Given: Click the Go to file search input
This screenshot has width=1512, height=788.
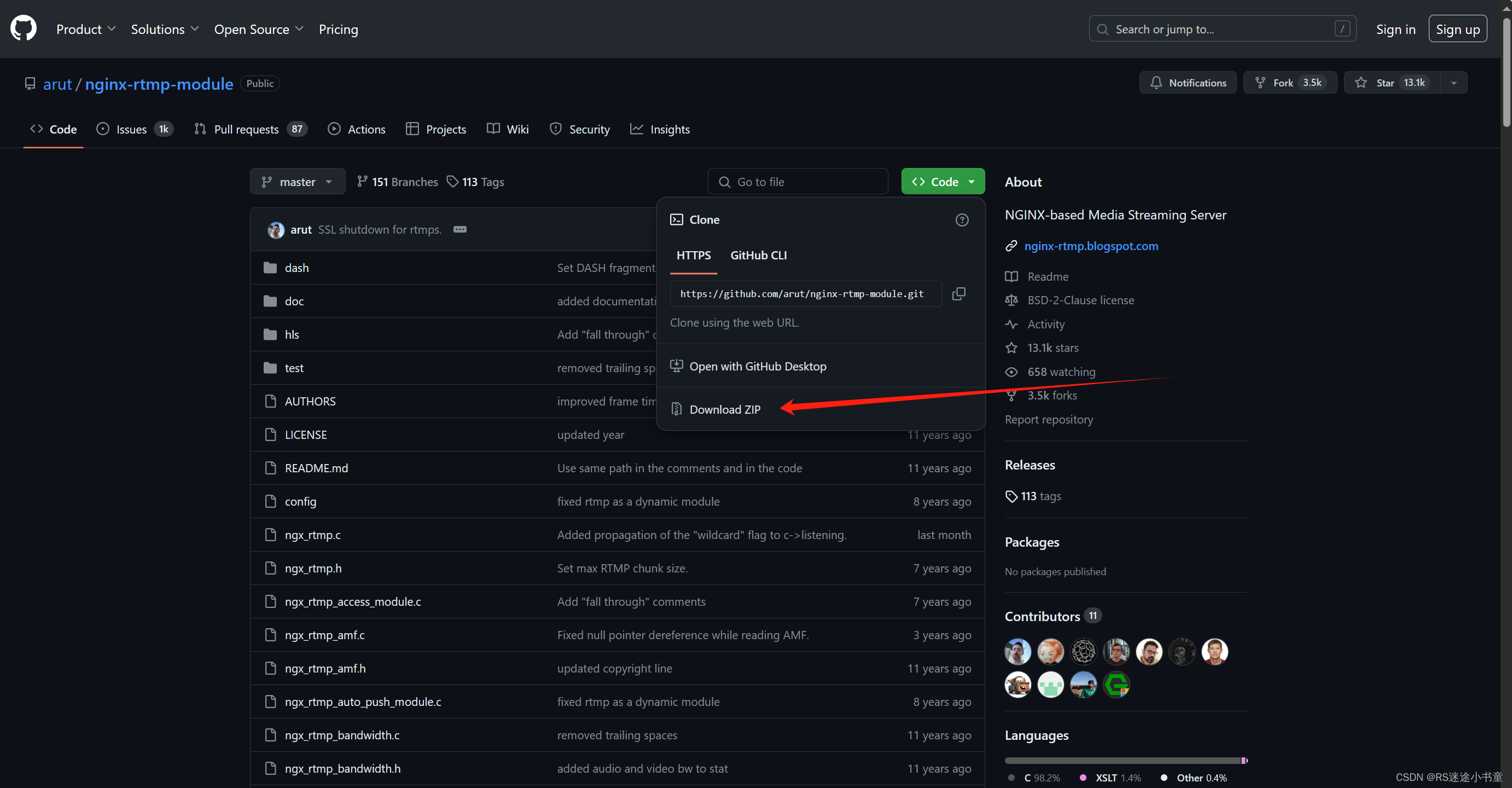Looking at the screenshot, I should coord(799,181).
